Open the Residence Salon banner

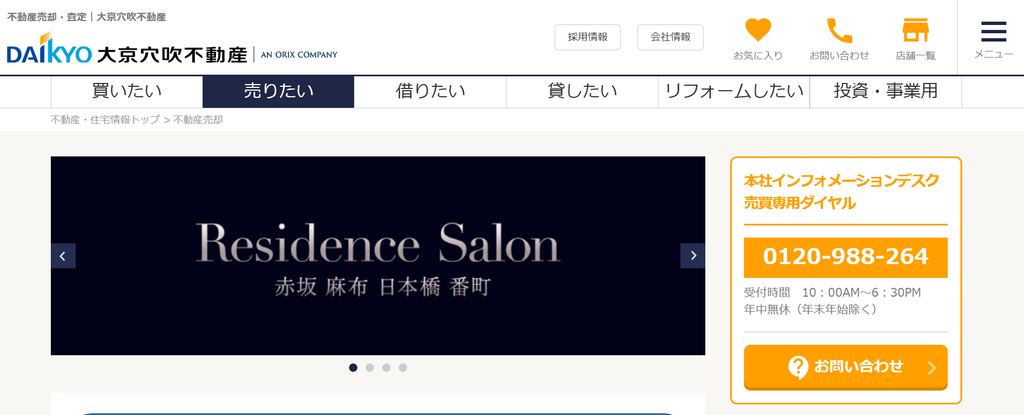pos(378,256)
